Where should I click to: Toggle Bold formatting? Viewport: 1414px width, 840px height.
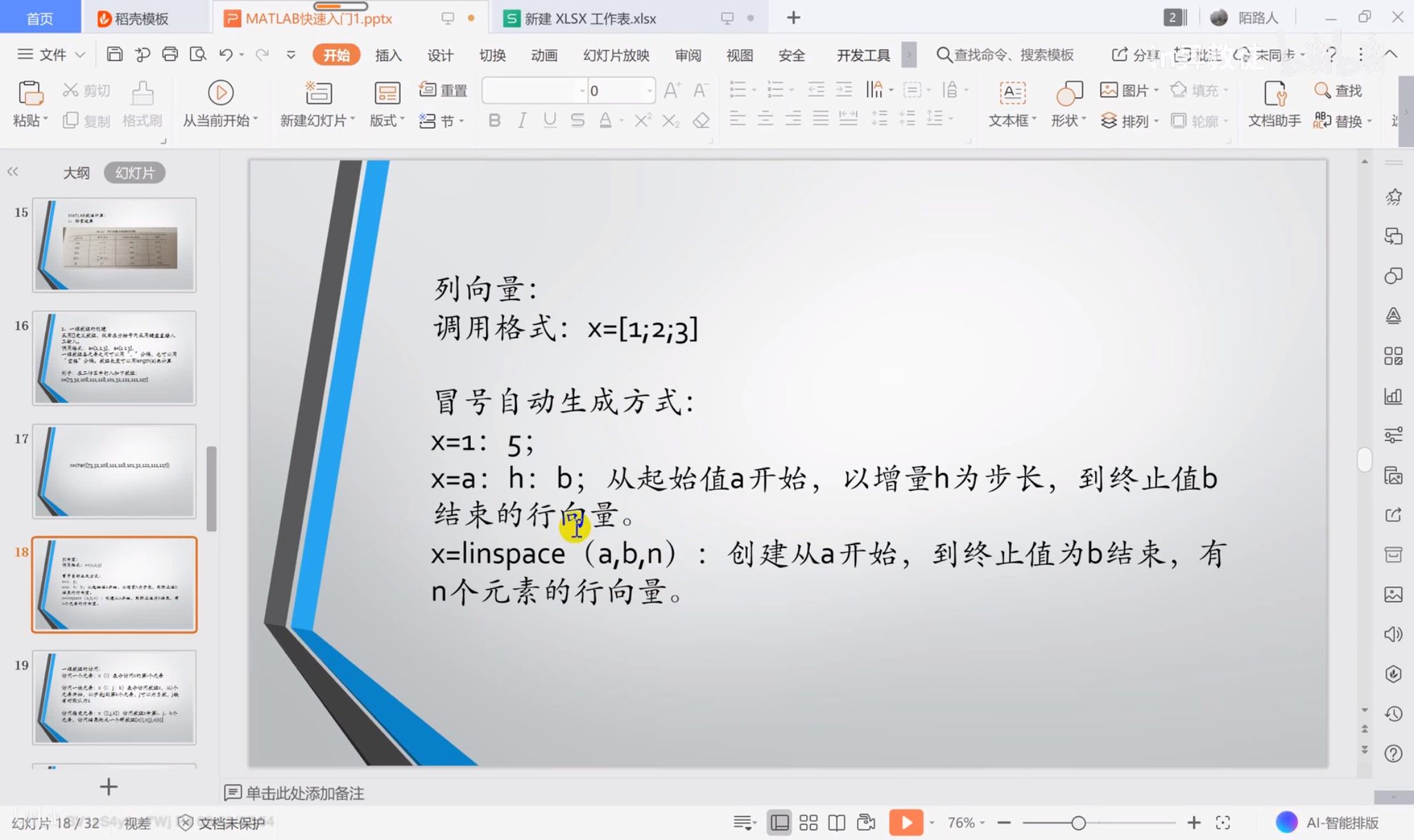(494, 121)
